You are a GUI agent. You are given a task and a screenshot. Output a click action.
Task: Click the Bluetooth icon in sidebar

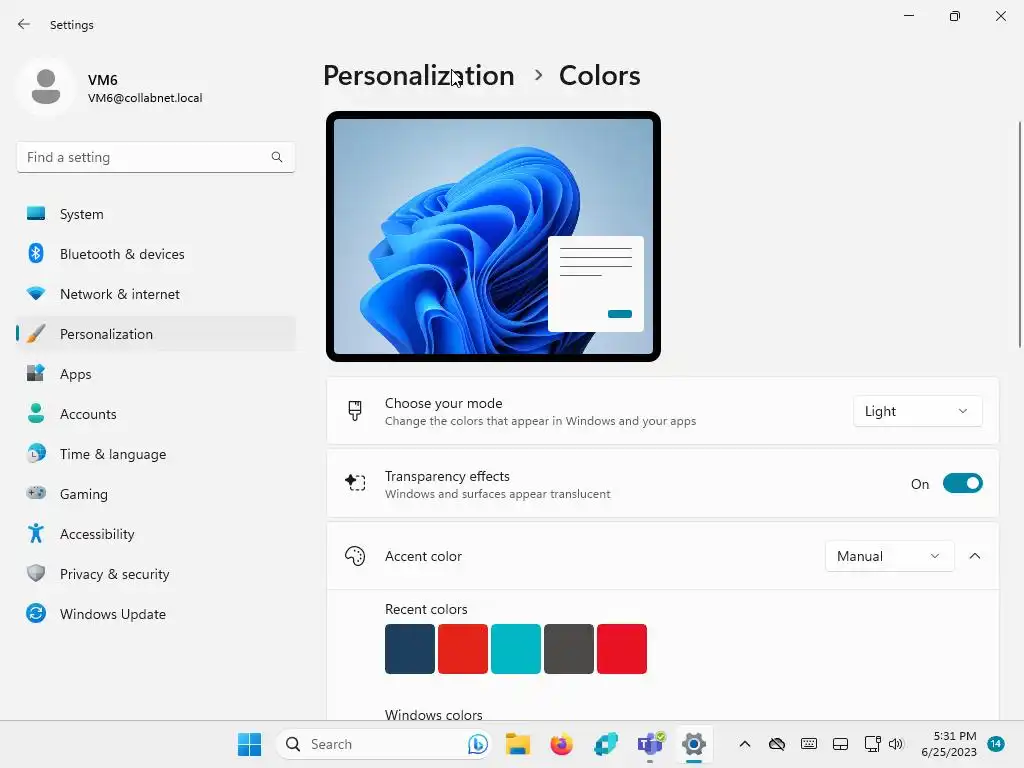pos(36,253)
